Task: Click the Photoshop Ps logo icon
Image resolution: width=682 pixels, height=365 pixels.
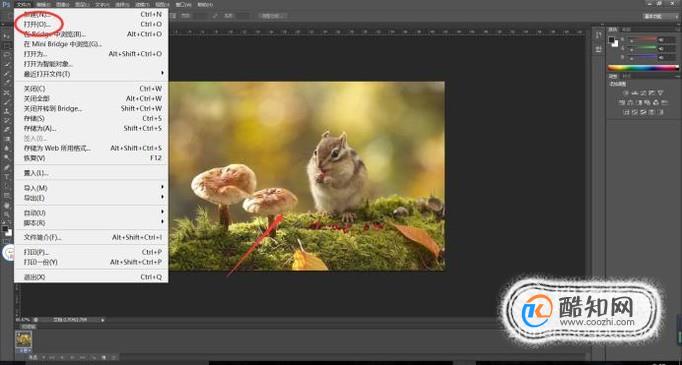Action: point(6,5)
